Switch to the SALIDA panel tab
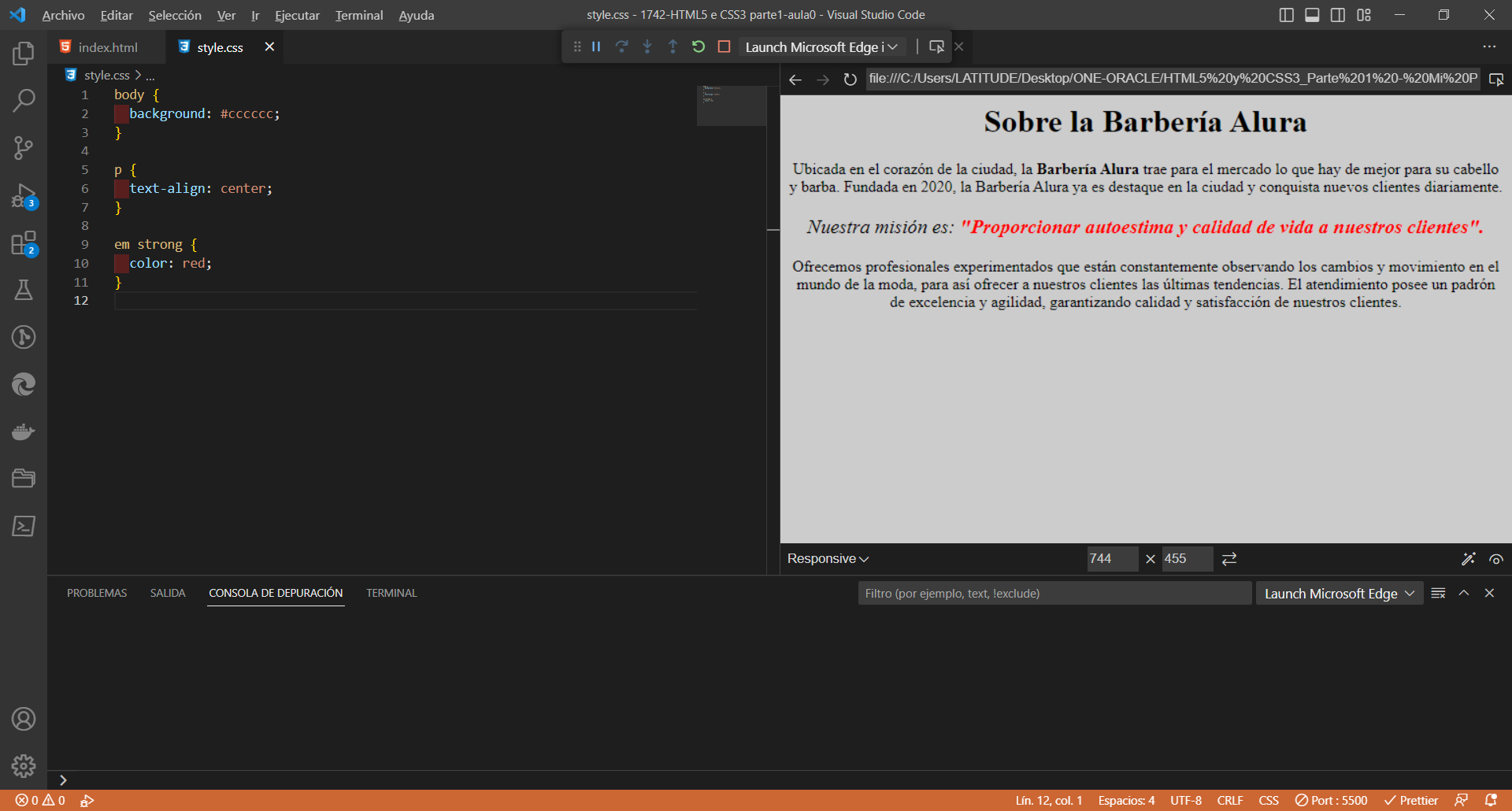The height and width of the screenshot is (811, 1512). tap(168, 593)
